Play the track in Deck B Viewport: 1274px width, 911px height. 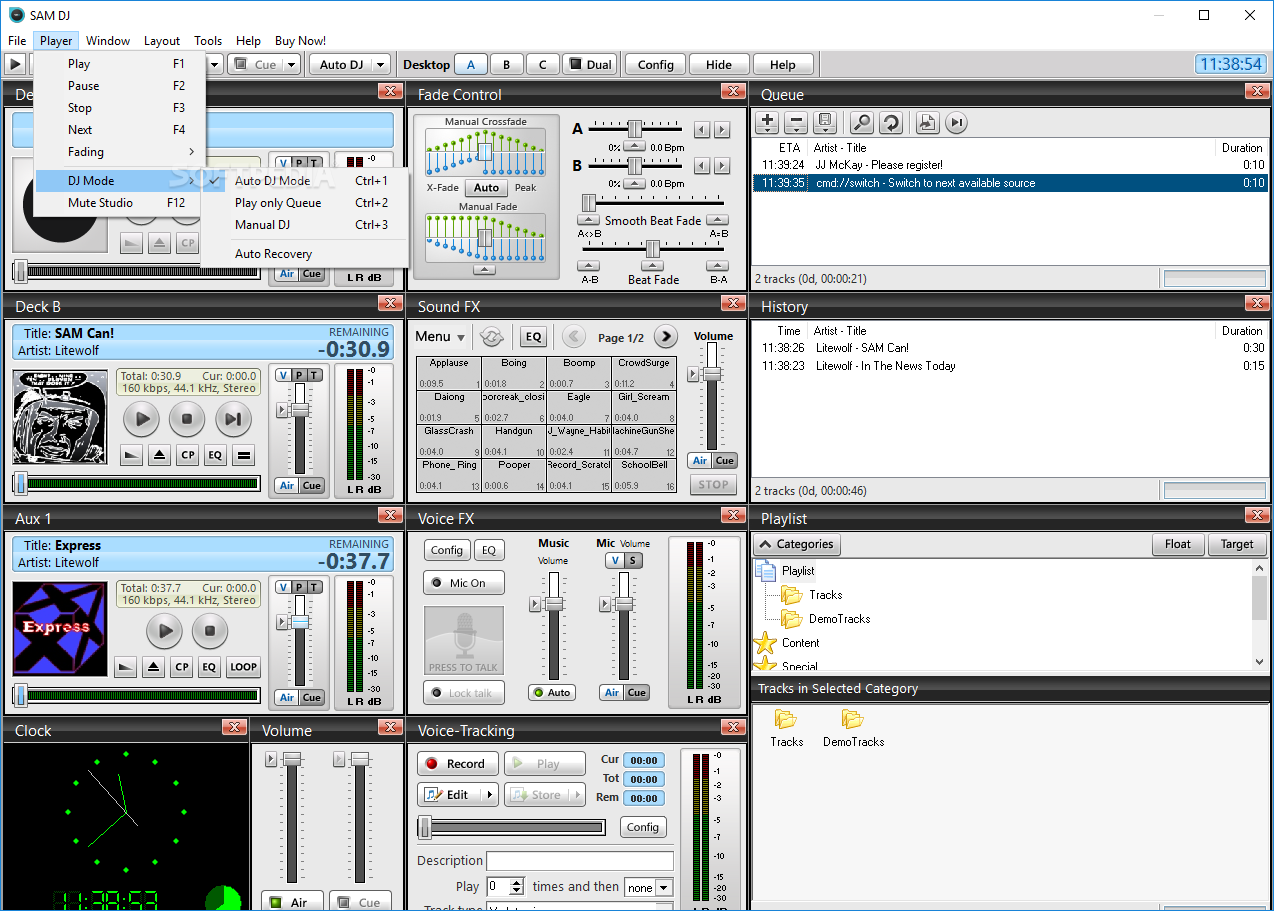click(141, 419)
